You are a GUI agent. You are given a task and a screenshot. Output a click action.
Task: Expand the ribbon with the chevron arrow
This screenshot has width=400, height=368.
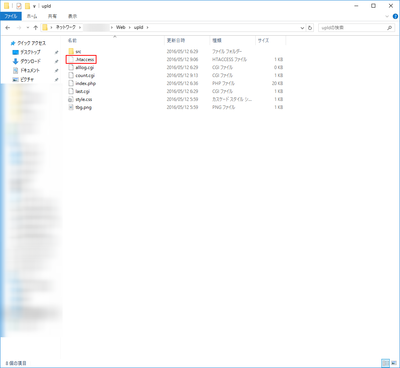pyautogui.click(x=387, y=16)
